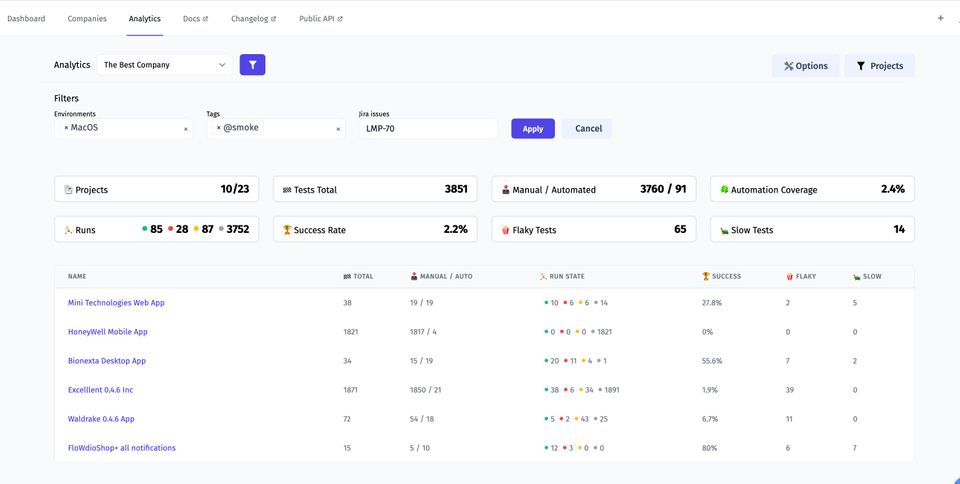Open HoneyWell Mobile App project
The width and height of the screenshot is (960, 484).
point(108,332)
